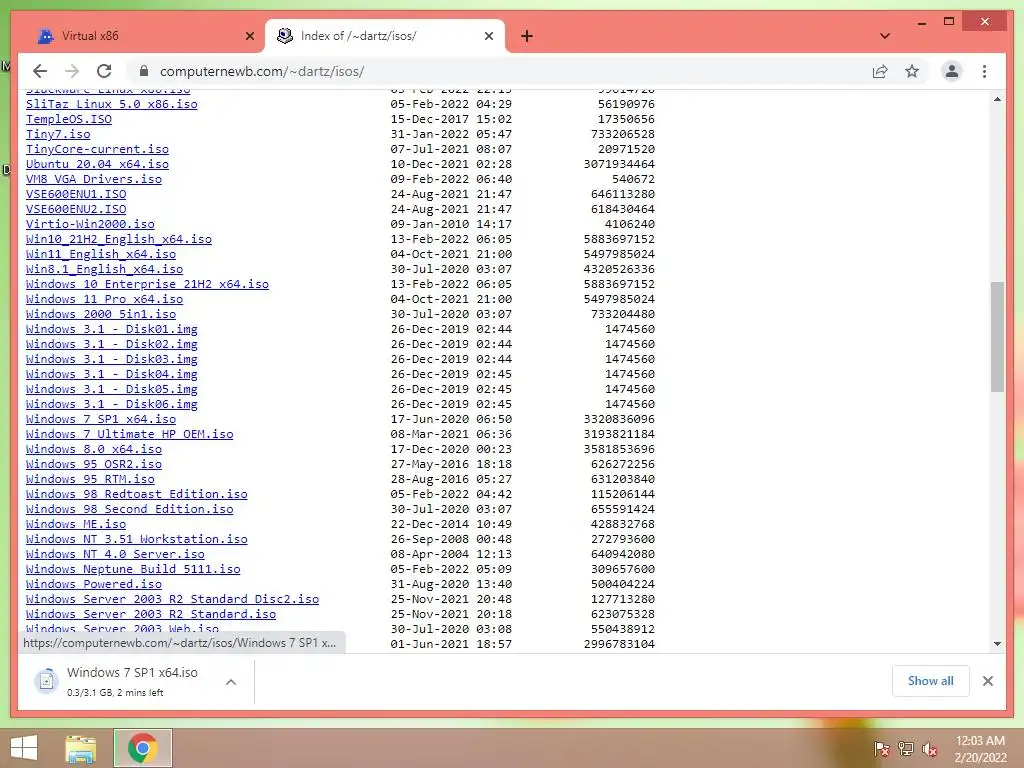Viewport: 1024px width, 768px height.
Task: Open File Explorer from the taskbar
Action: point(81,748)
